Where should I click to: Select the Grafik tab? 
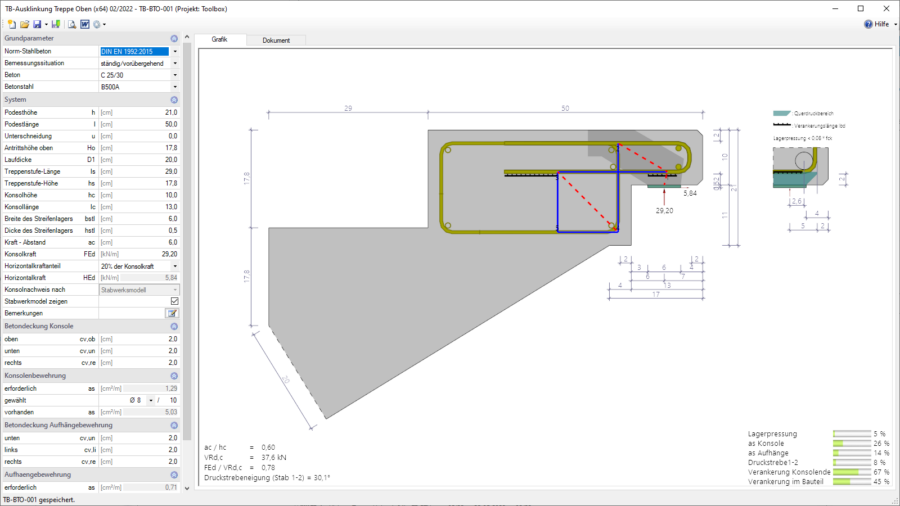pyautogui.click(x=220, y=40)
